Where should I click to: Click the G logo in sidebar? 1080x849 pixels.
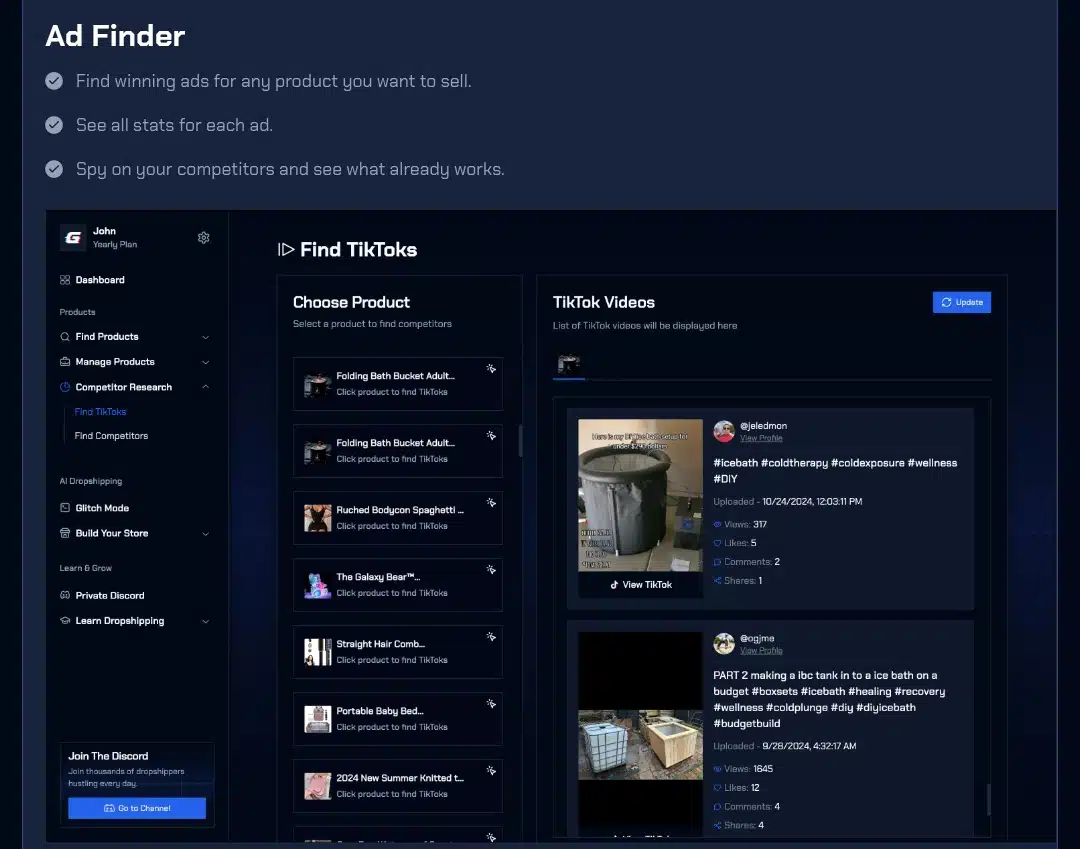click(73, 237)
